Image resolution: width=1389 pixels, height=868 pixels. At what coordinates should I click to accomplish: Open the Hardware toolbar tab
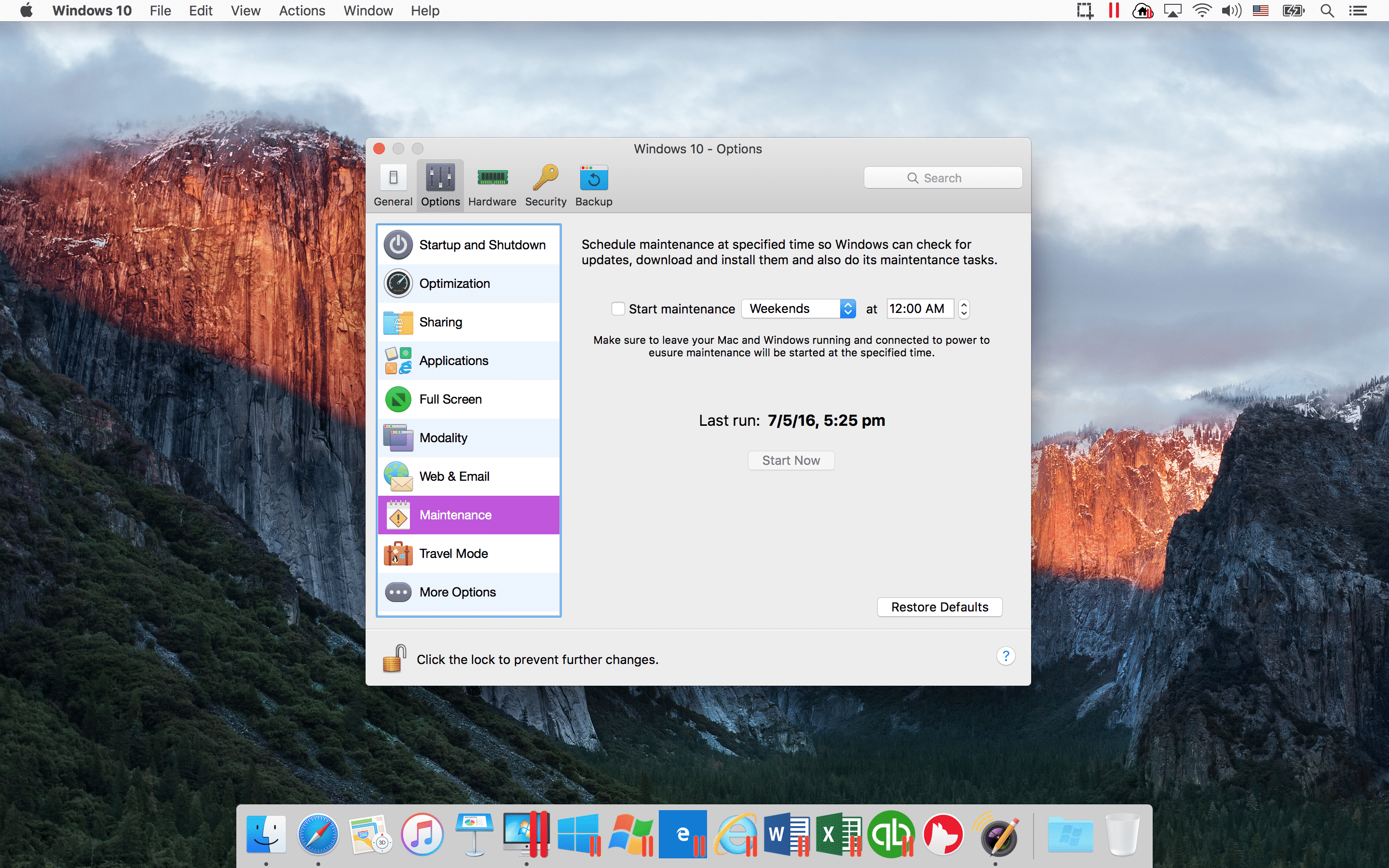click(x=492, y=185)
